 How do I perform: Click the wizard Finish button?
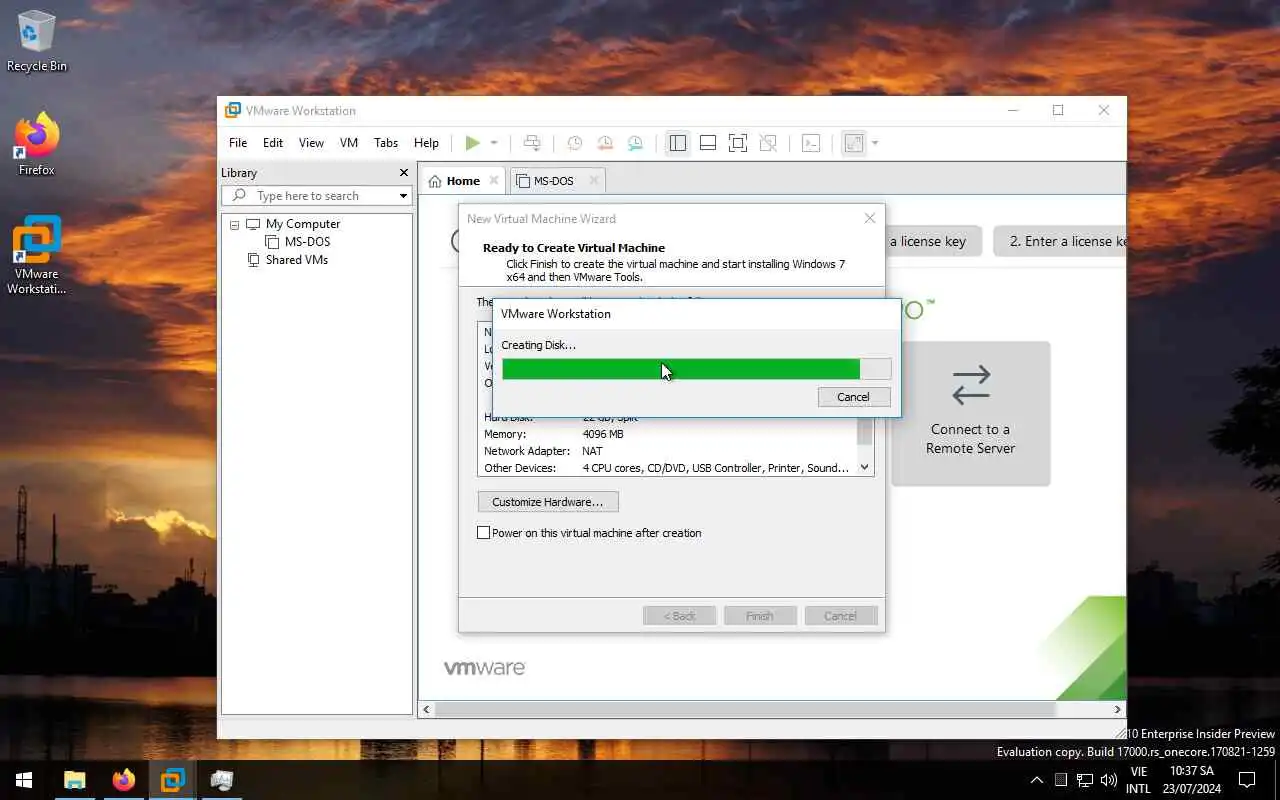(760, 616)
